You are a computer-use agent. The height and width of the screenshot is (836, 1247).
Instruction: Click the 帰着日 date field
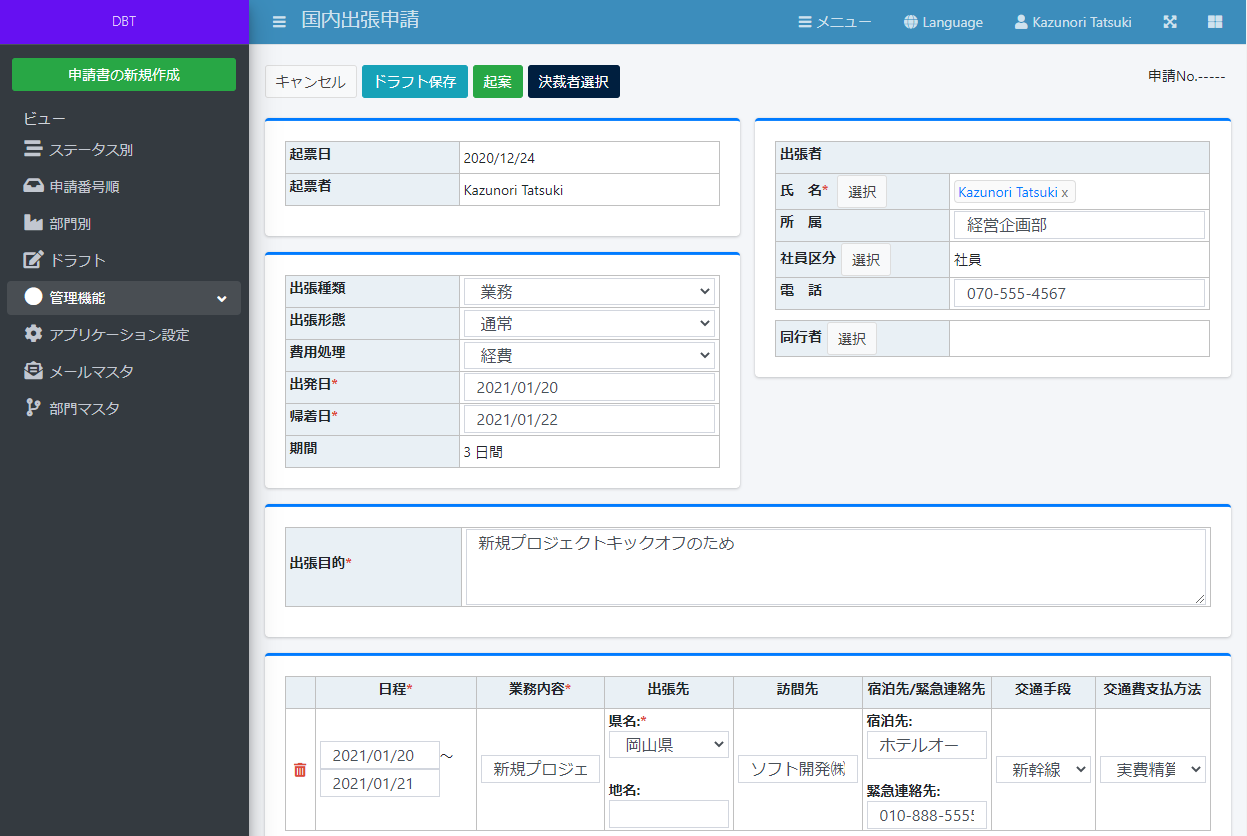click(589, 419)
